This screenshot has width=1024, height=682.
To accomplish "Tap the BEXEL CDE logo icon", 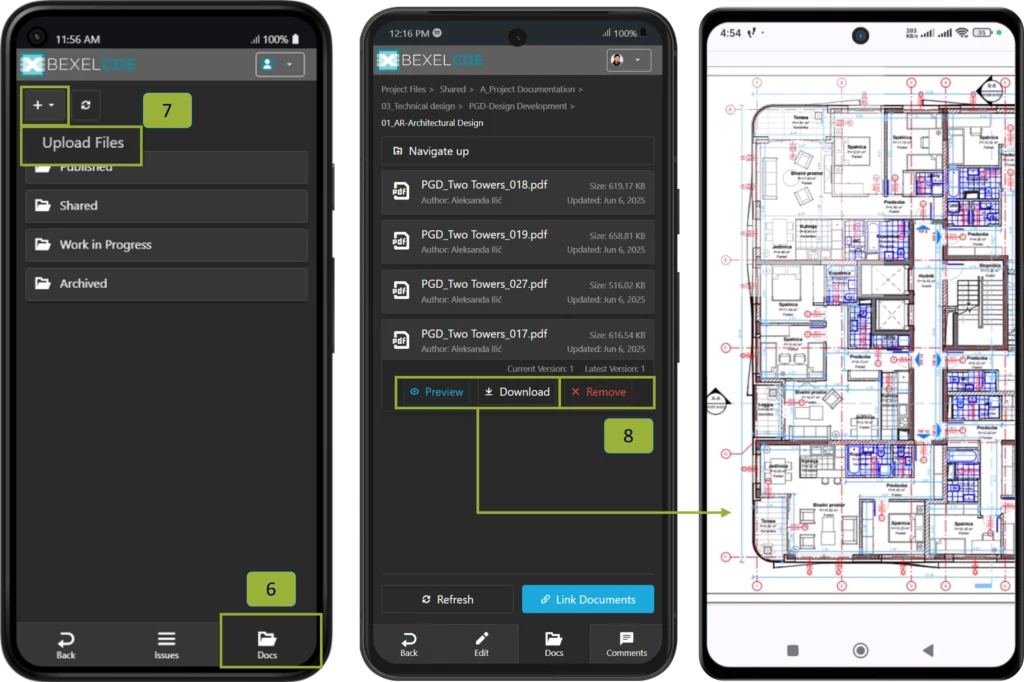I will [33, 64].
